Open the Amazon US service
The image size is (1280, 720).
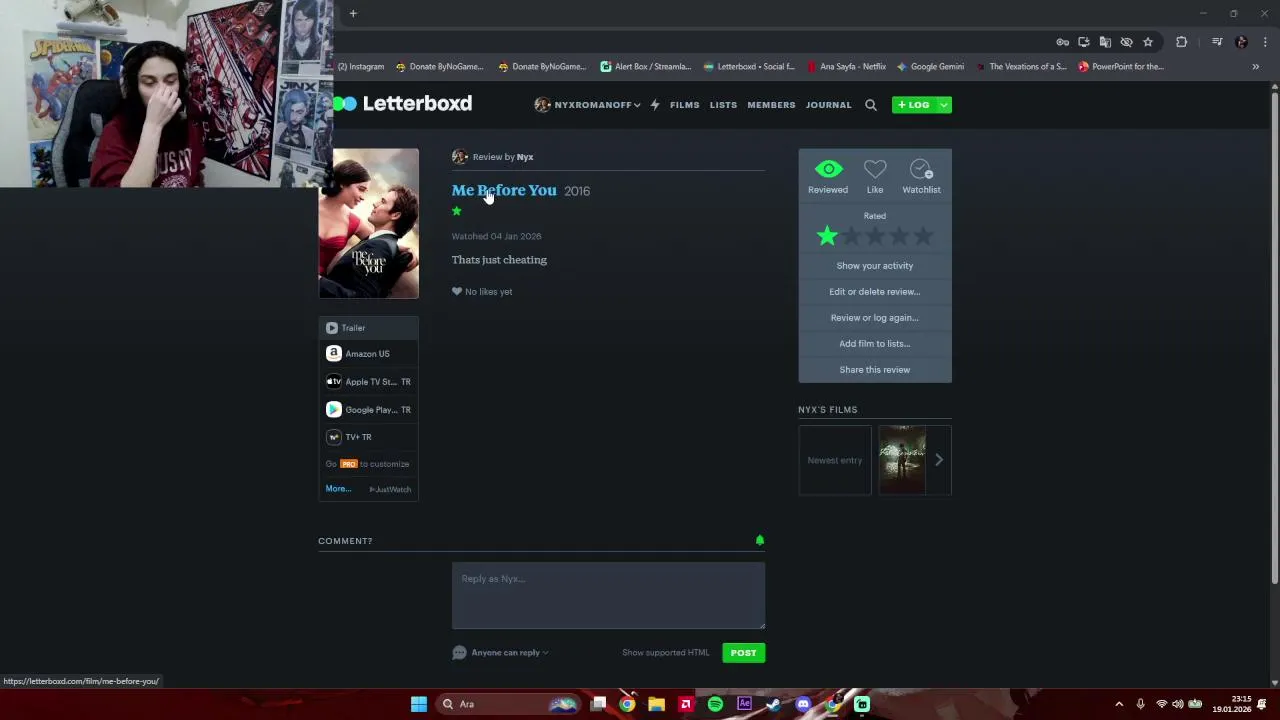click(369, 354)
